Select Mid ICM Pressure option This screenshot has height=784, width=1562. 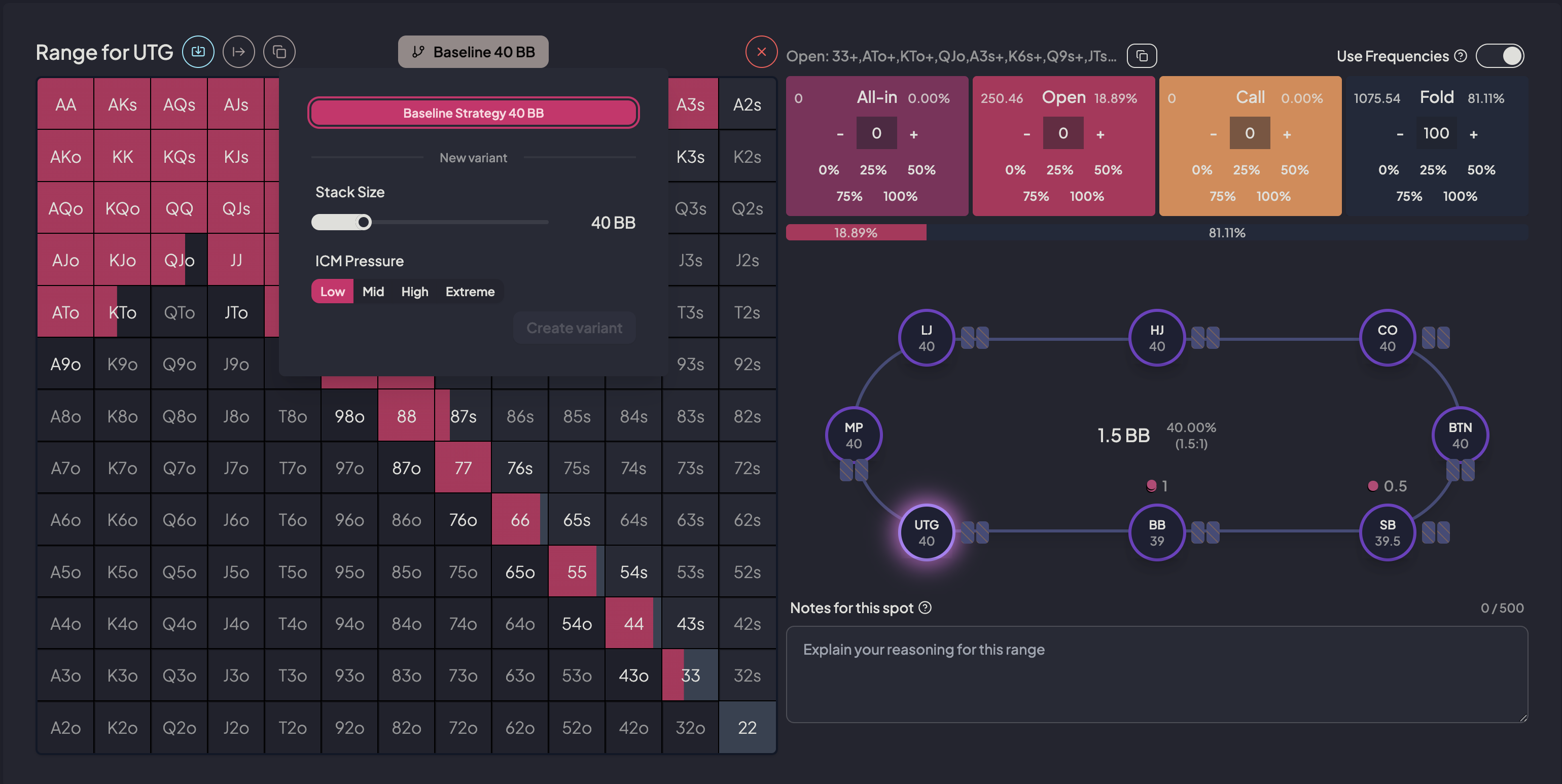[373, 292]
